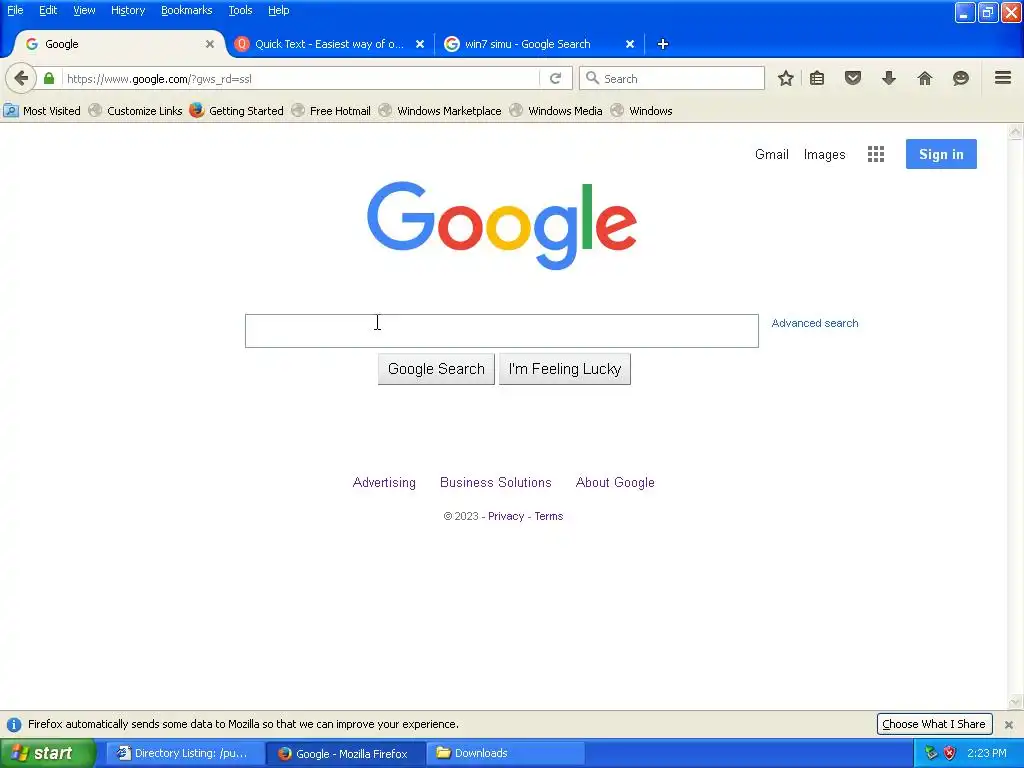This screenshot has width=1024, height=768.
Task: Switch to Google - Mozilla Firefox taskbar button
Action: [345, 753]
